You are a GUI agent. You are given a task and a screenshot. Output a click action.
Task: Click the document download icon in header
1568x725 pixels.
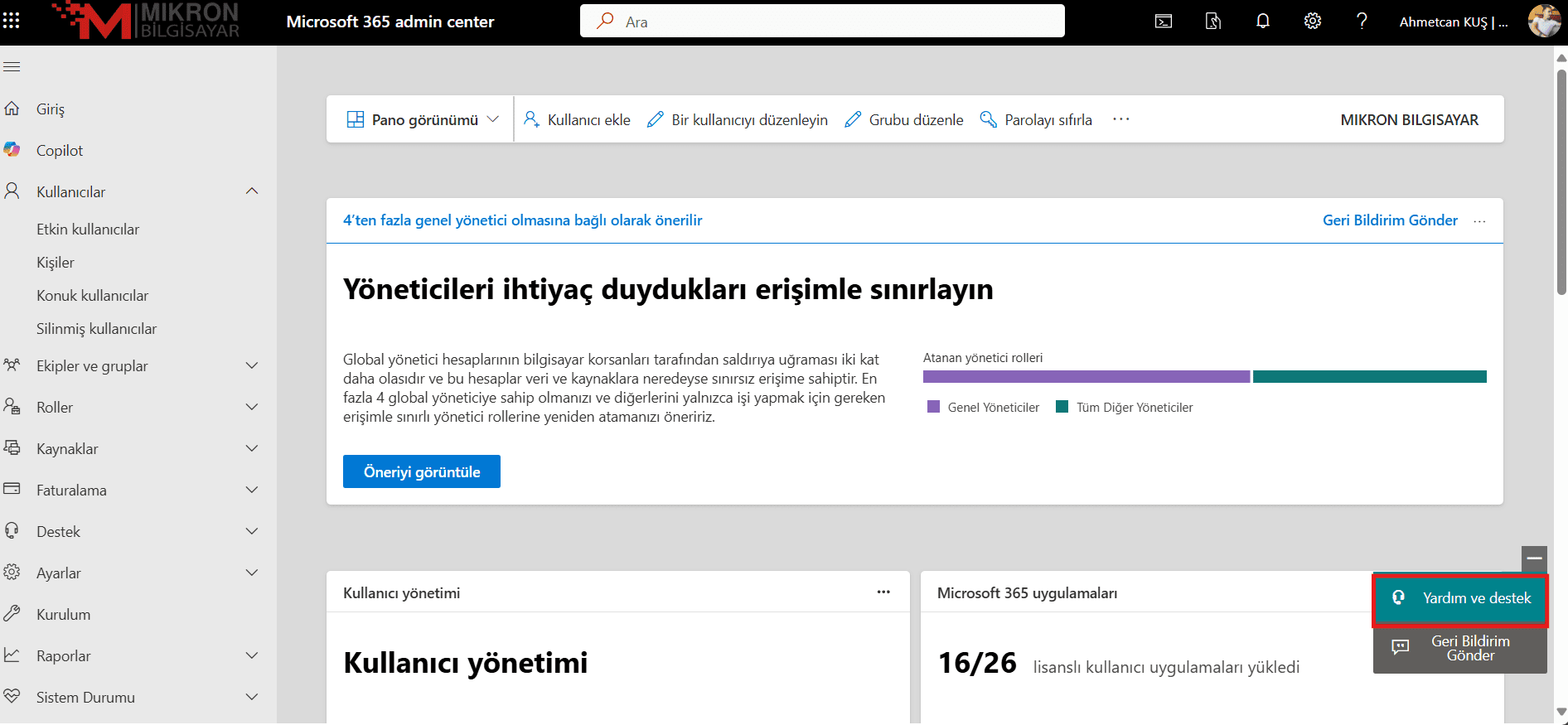[1213, 22]
